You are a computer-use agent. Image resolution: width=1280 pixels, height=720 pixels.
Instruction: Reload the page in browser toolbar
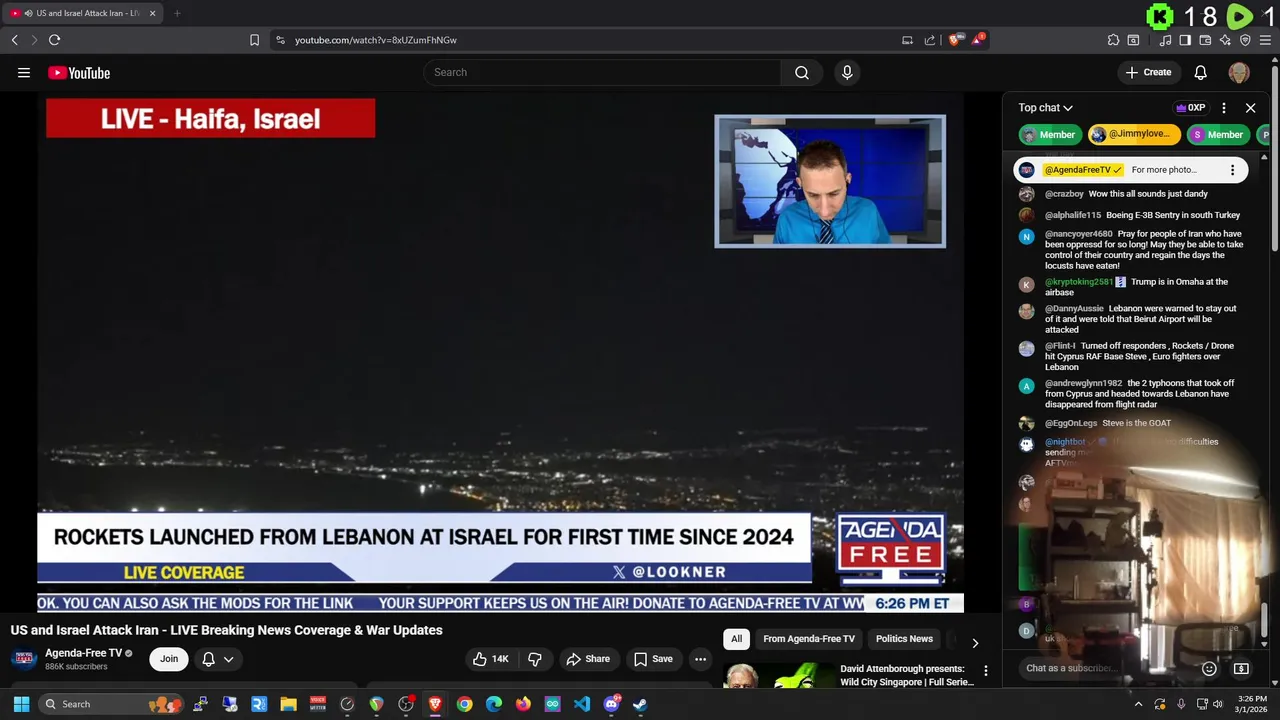[x=54, y=40]
